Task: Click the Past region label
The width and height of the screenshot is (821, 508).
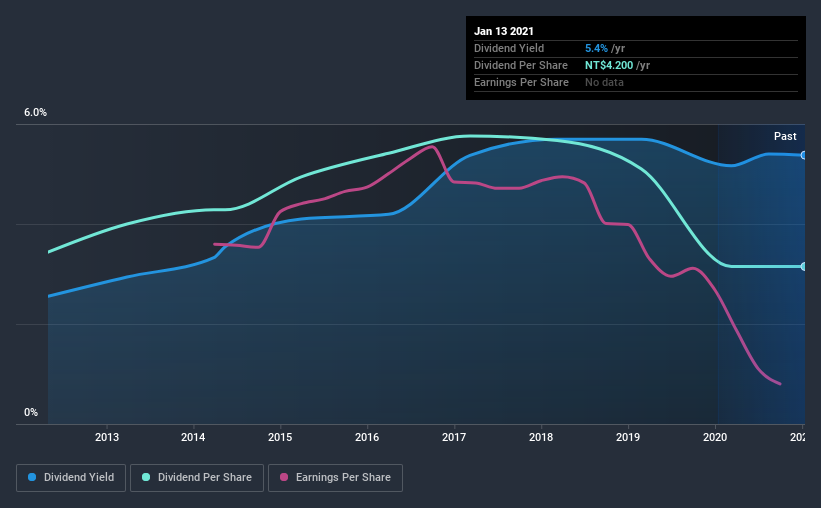Action: click(785, 136)
